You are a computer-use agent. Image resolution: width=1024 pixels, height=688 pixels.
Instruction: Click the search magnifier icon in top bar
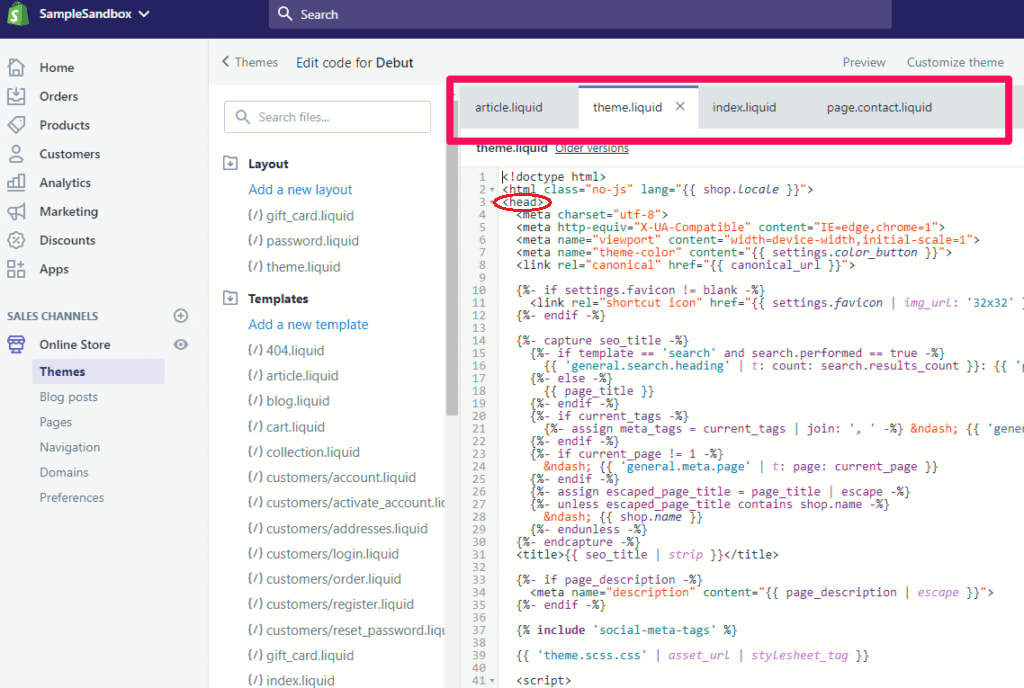pyautogui.click(x=285, y=14)
